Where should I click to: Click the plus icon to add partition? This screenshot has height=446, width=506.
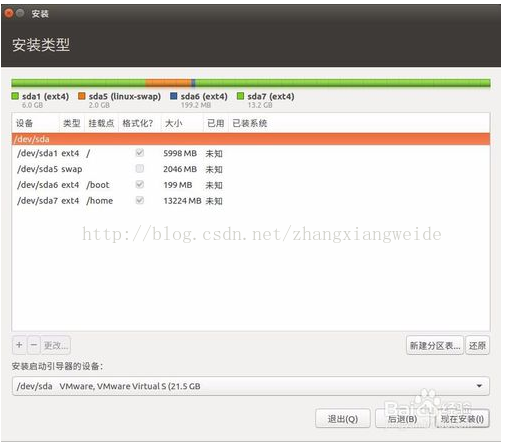coord(19,345)
